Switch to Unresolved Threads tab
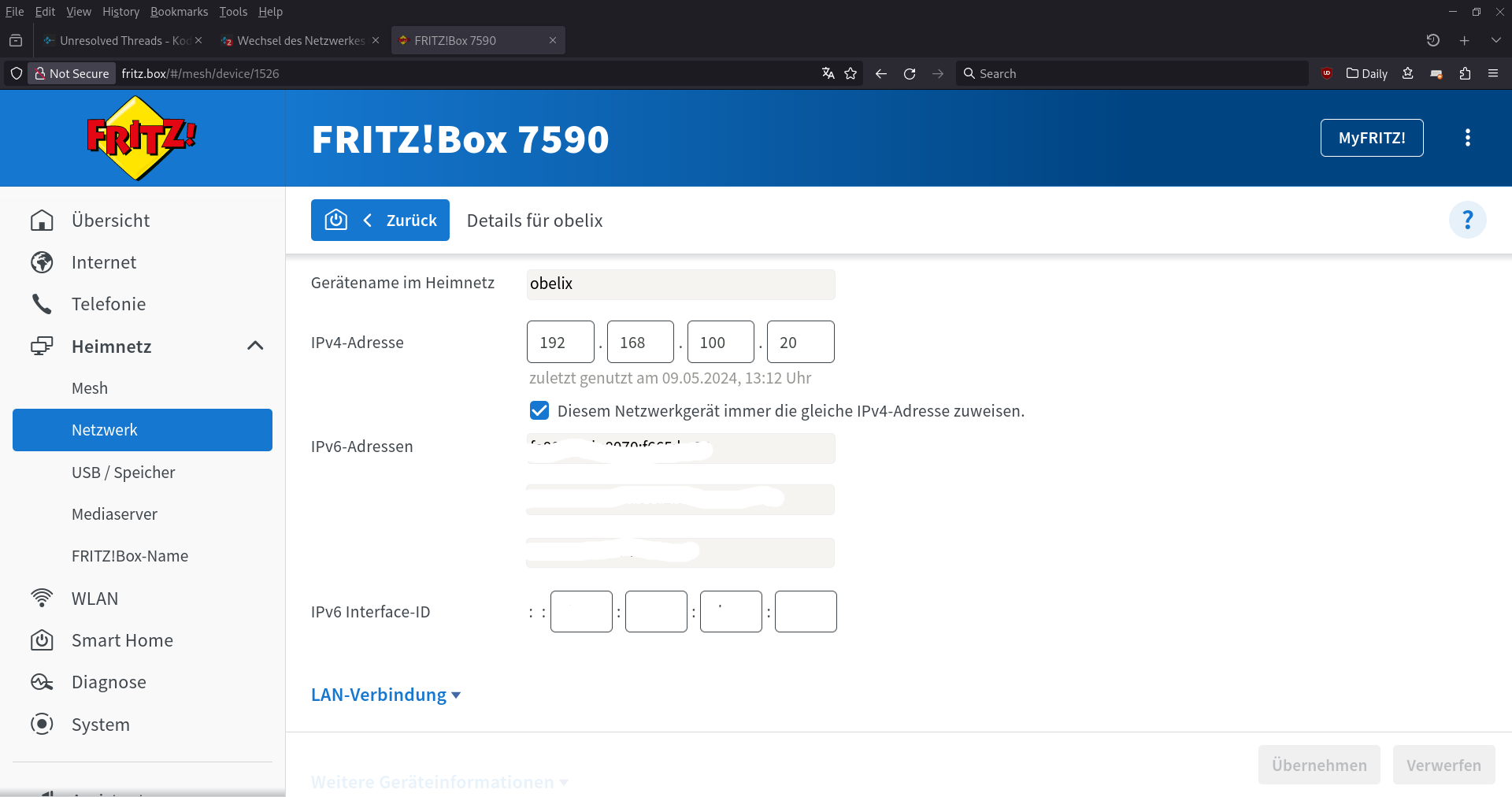The image size is (1512, 797). point(122,40)
